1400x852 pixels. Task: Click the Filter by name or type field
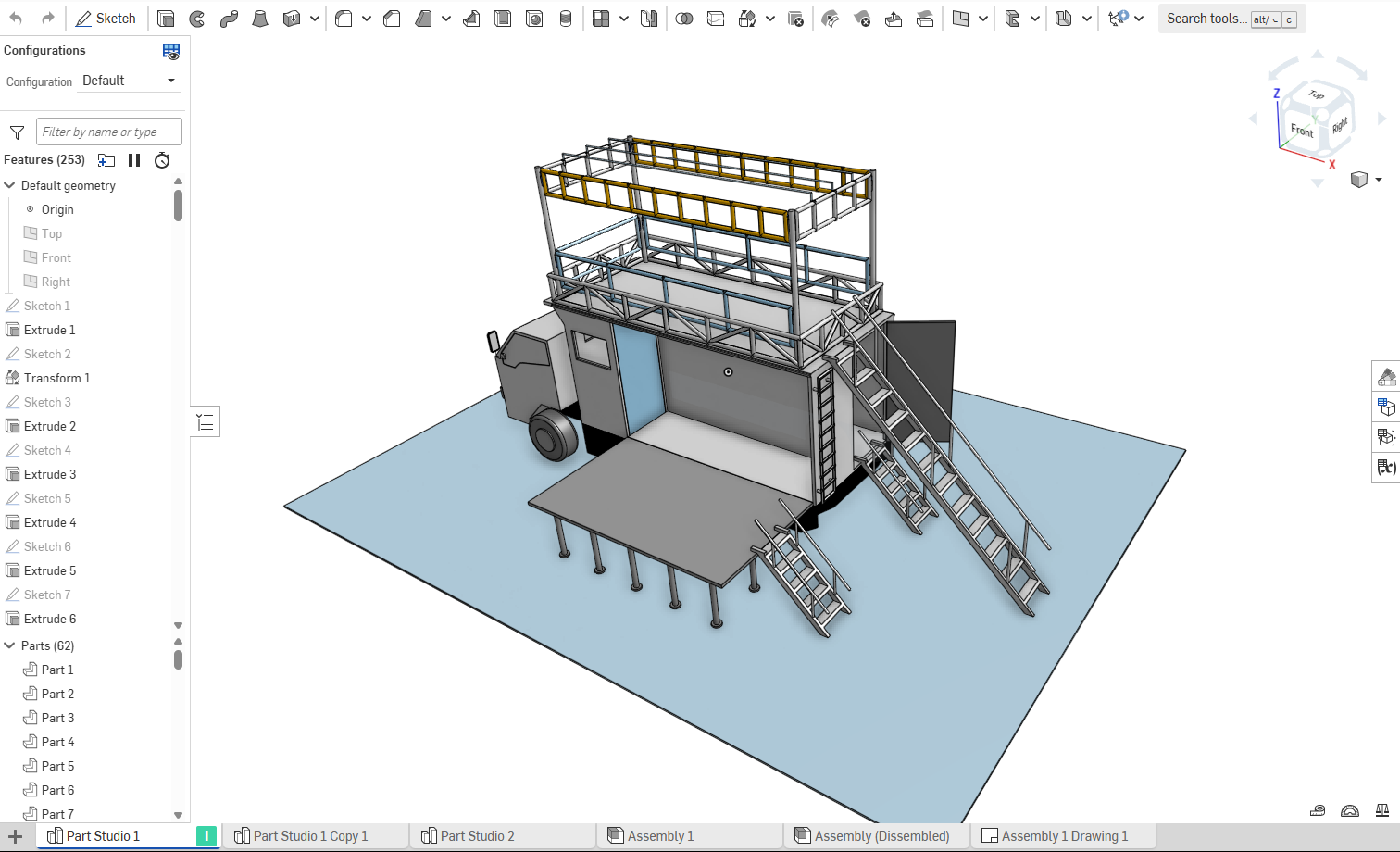click(x=109, y=132)
